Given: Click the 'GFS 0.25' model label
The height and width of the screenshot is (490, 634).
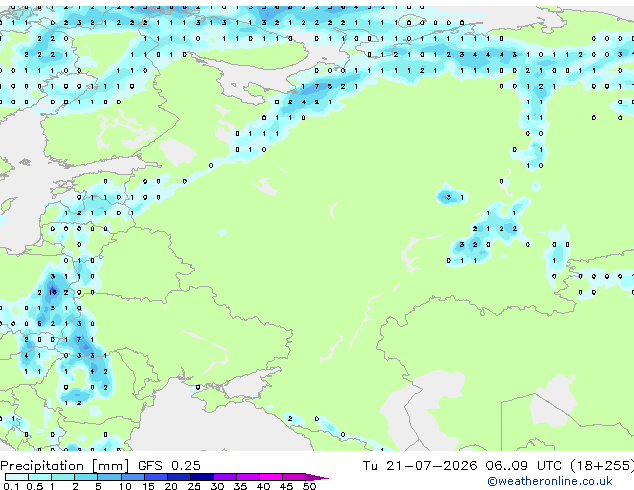Looking at the screenshot, I should (x=169, y=466).
